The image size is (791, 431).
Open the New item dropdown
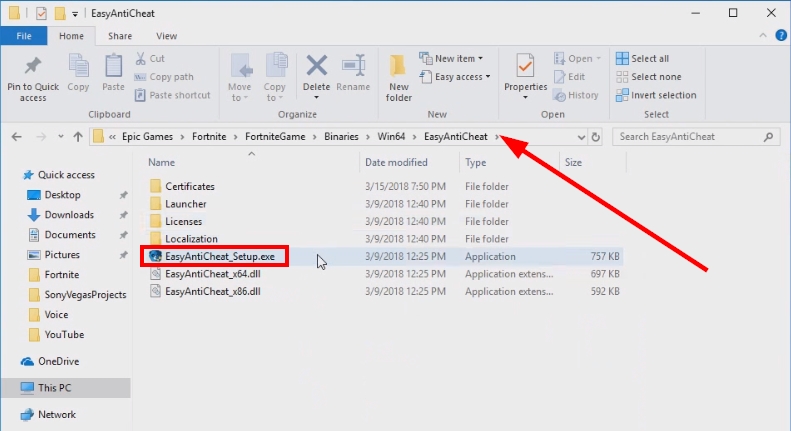tap(451, 59)
